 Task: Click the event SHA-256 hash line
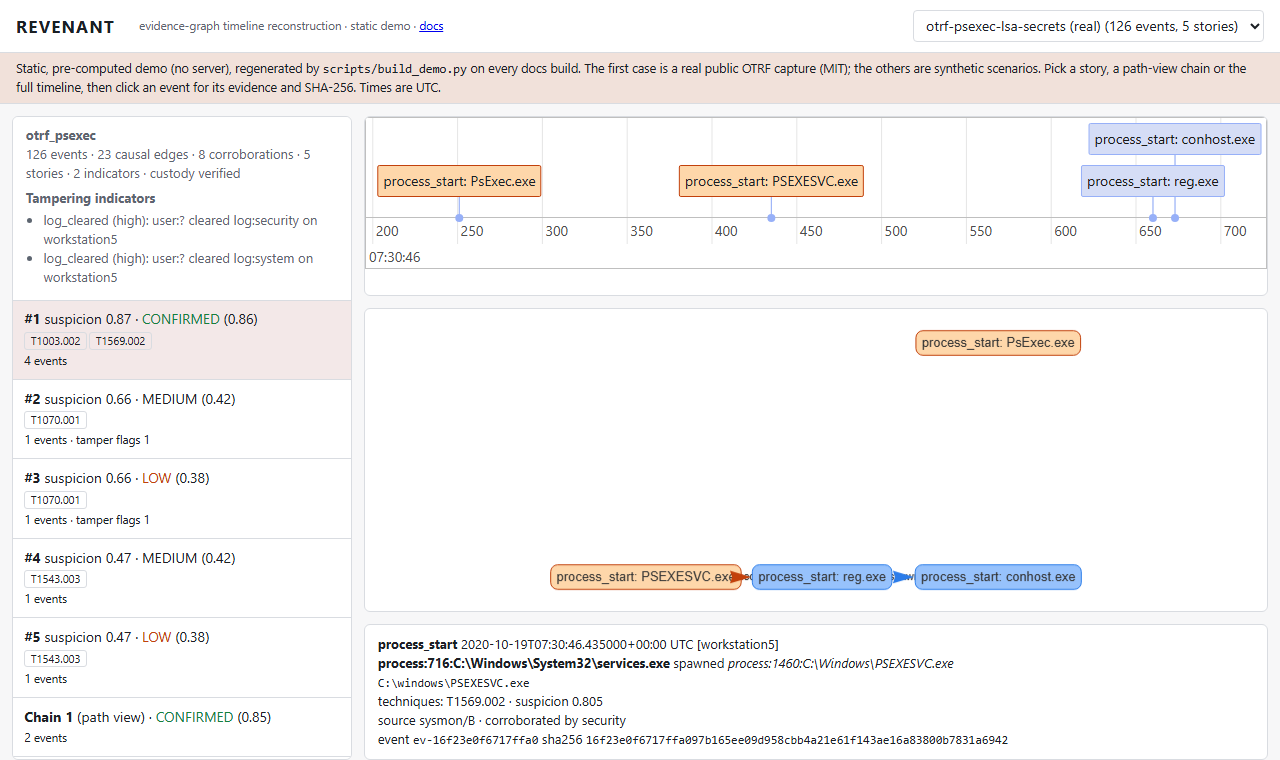point(693,740)
